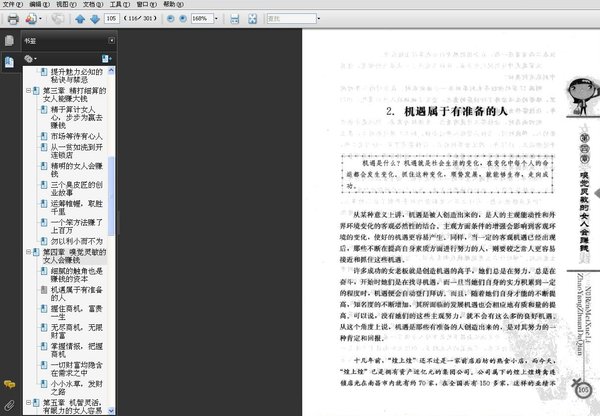This screenshot has height=416, width=600.
Task: Click the create PDF colorful icon
Action: 31,19
